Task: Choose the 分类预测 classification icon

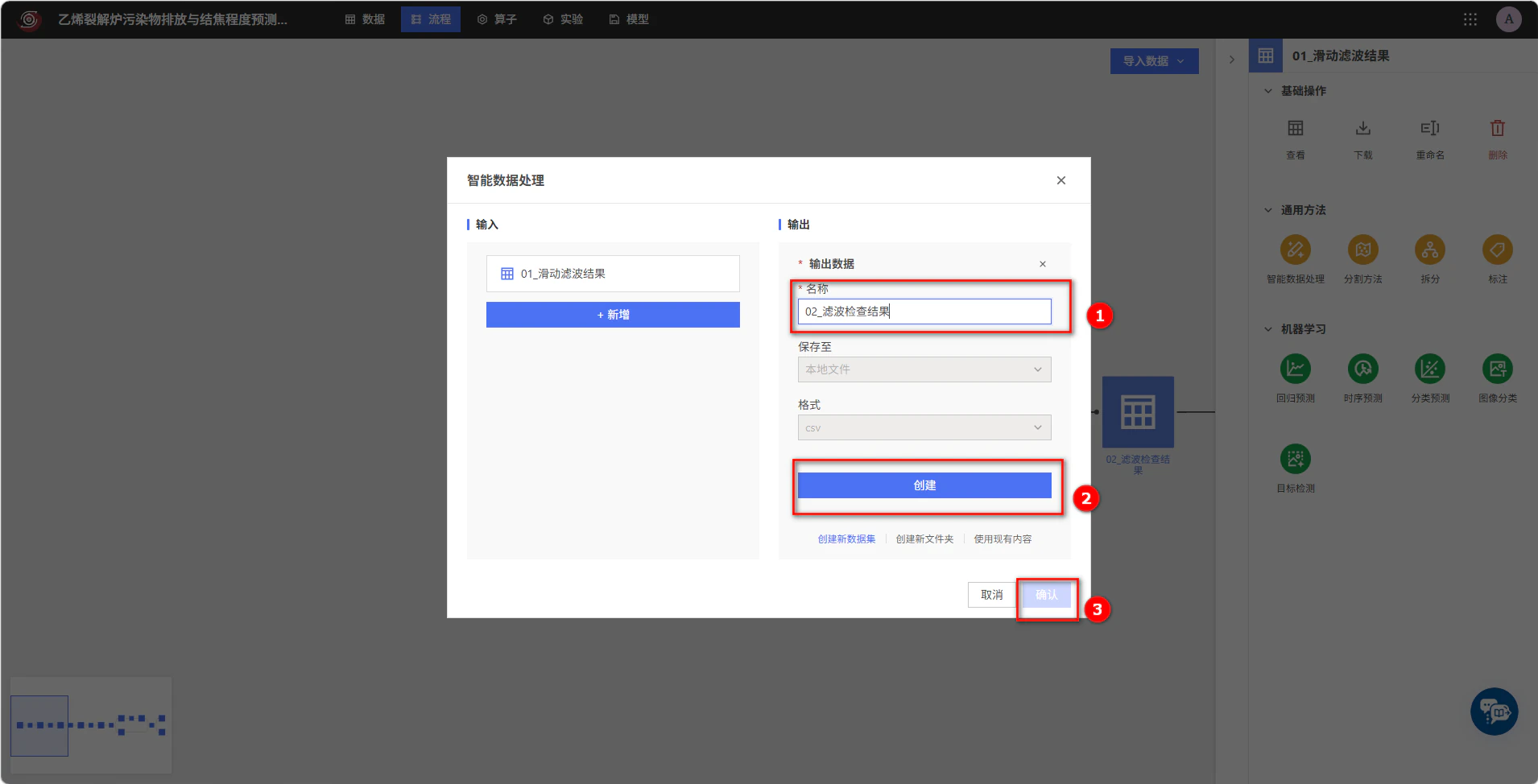Action: pyautogui.click(x=1430, y=369)
